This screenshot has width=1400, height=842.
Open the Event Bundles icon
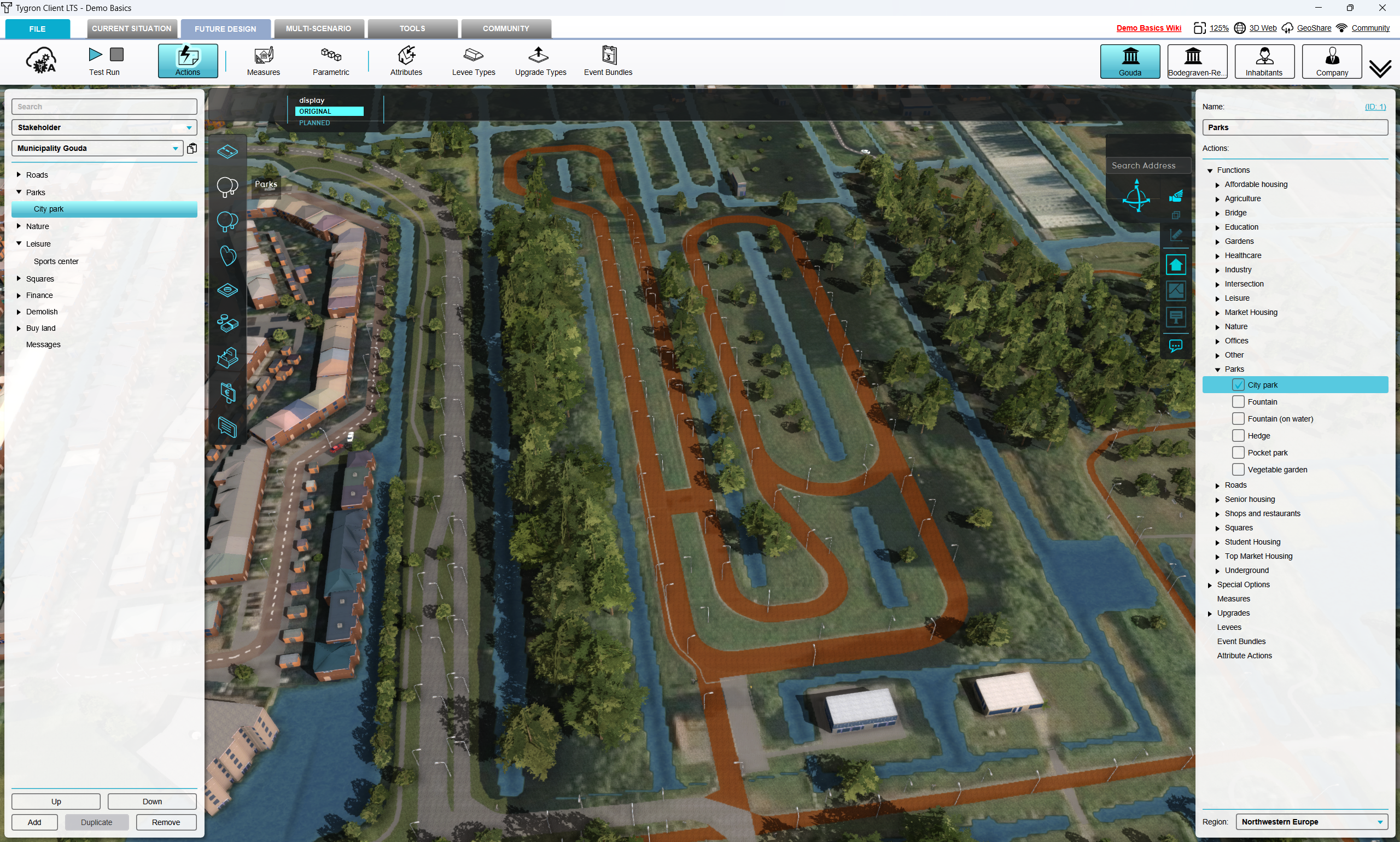[x=608, y=60]
